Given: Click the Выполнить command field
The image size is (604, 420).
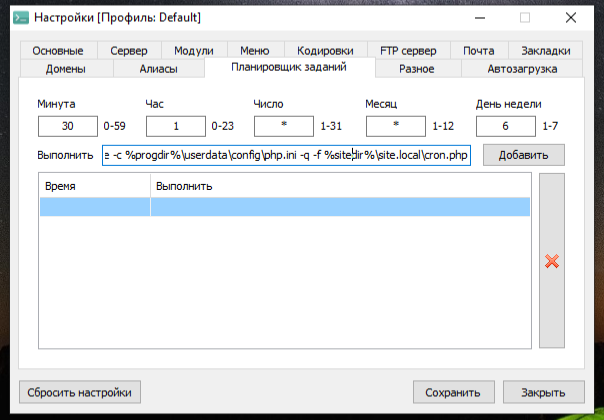Looking at the screenshot, I should [x=286, y=156].
